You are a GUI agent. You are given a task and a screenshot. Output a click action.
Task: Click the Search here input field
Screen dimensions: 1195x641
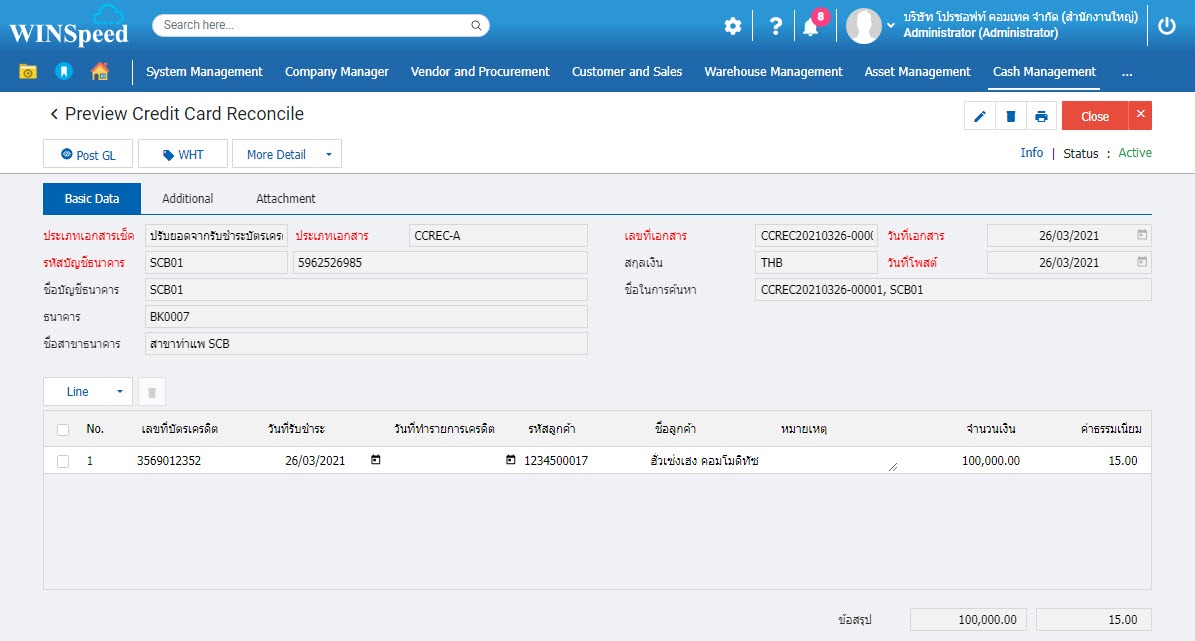[x=310, y=25]
